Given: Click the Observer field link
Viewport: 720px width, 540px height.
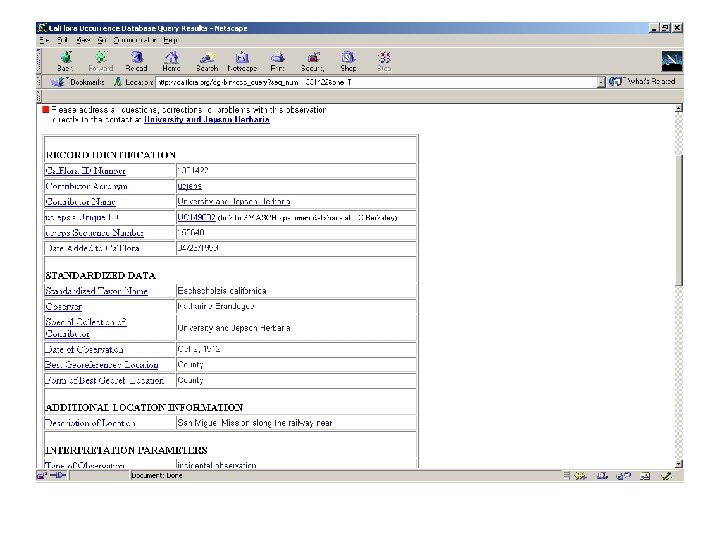Looking at the screenshot, I should pos(63,307).
